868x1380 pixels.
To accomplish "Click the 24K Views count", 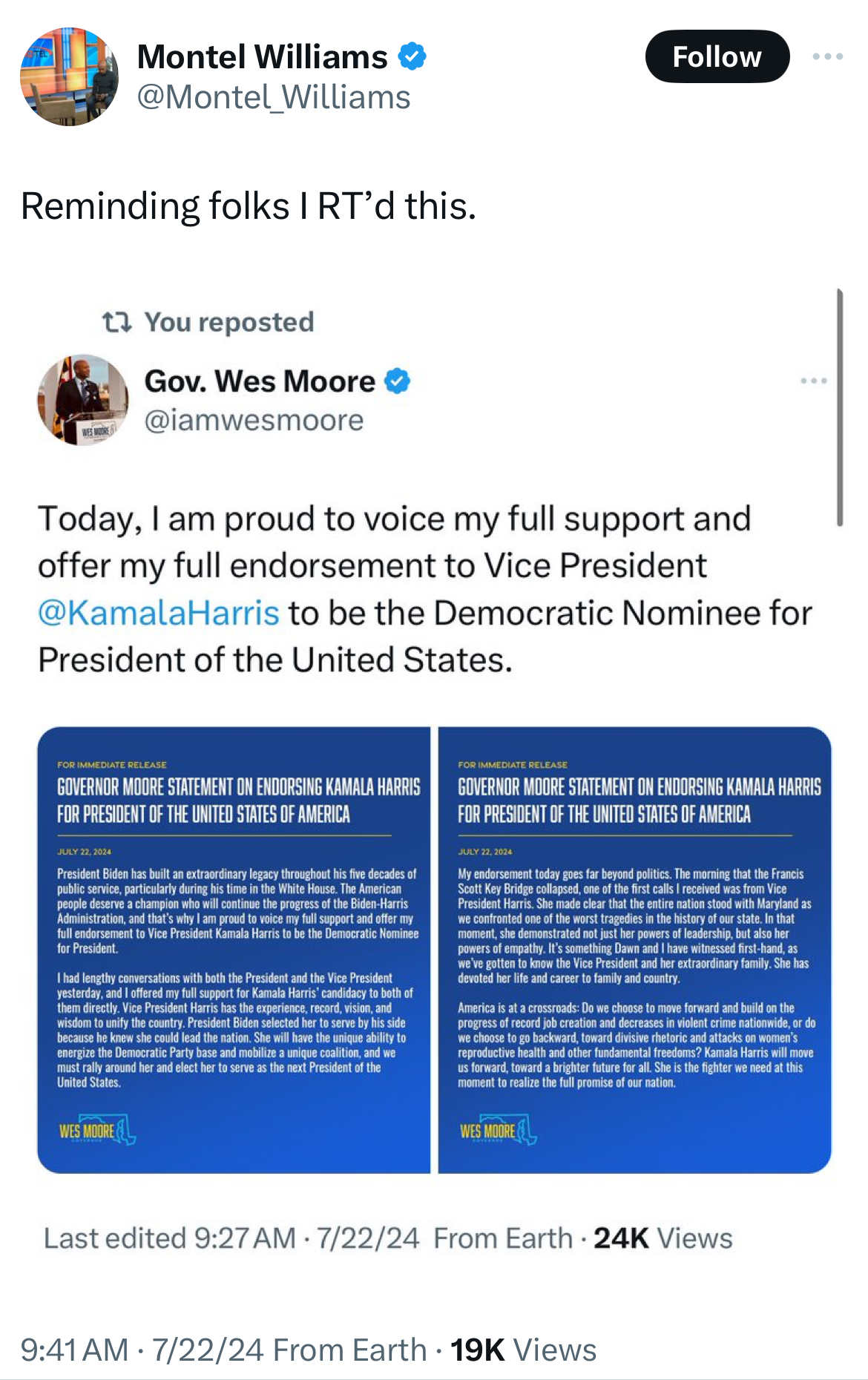I will tap(662, 1238).
